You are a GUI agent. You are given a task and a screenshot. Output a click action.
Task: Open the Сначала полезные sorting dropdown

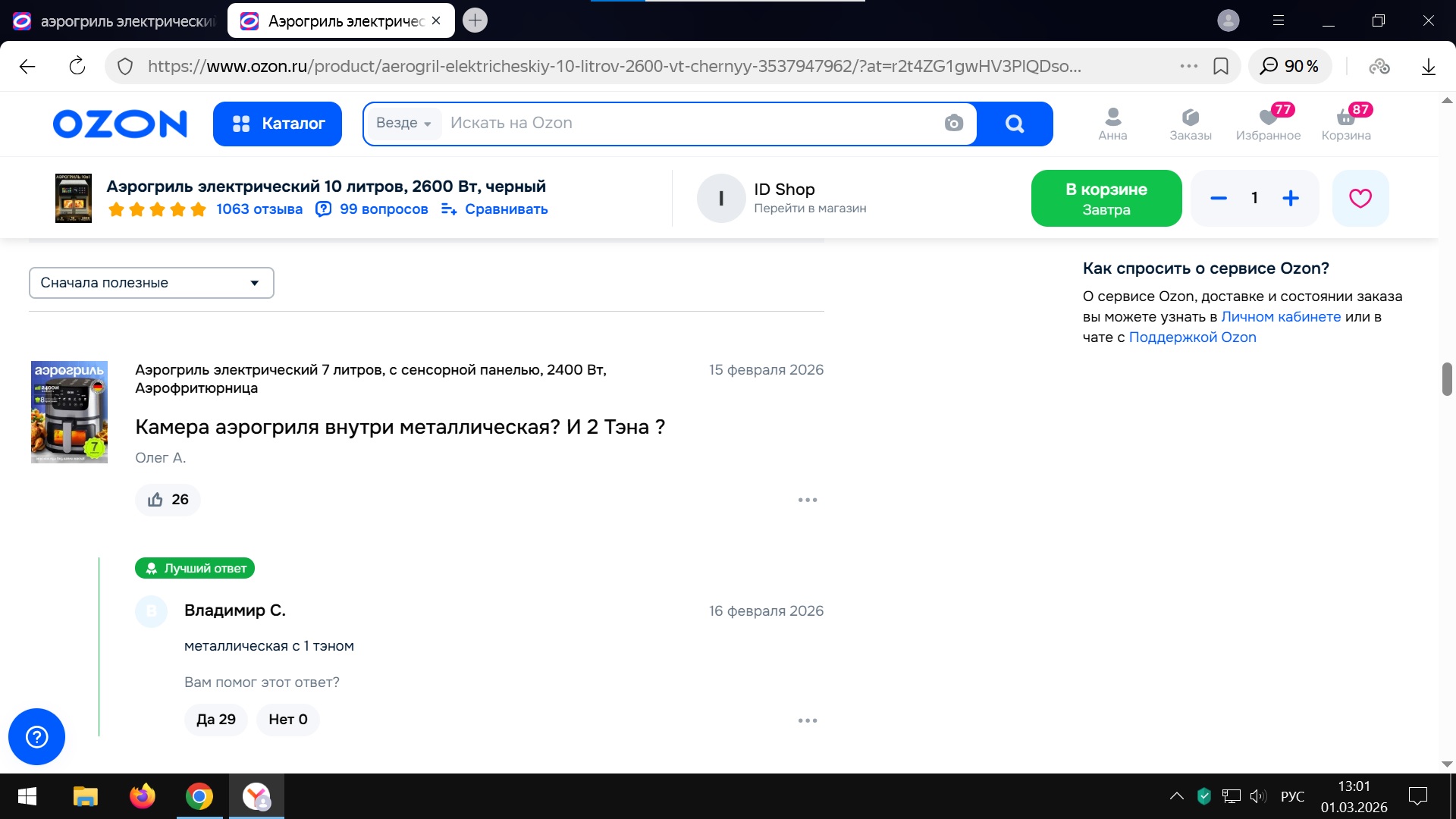coord(151,283)
